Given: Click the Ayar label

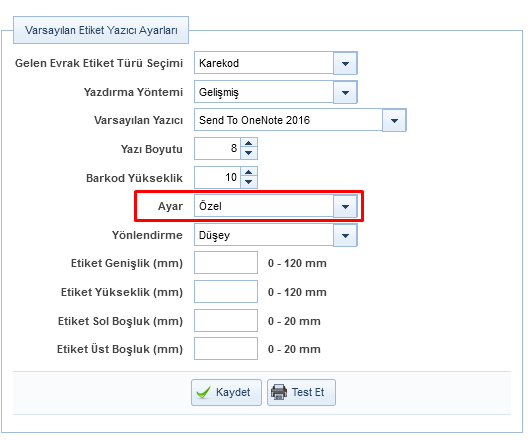Looking at the screenshot, I should click(170, 206).
